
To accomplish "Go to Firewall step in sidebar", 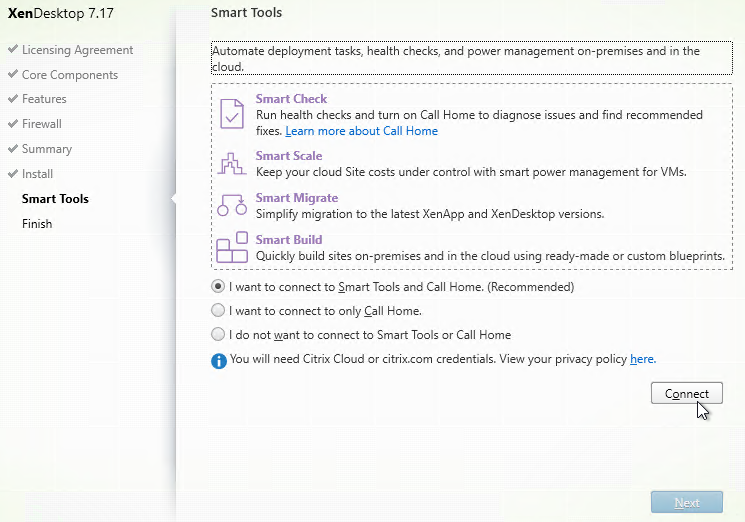I will (x=42, y=124).
